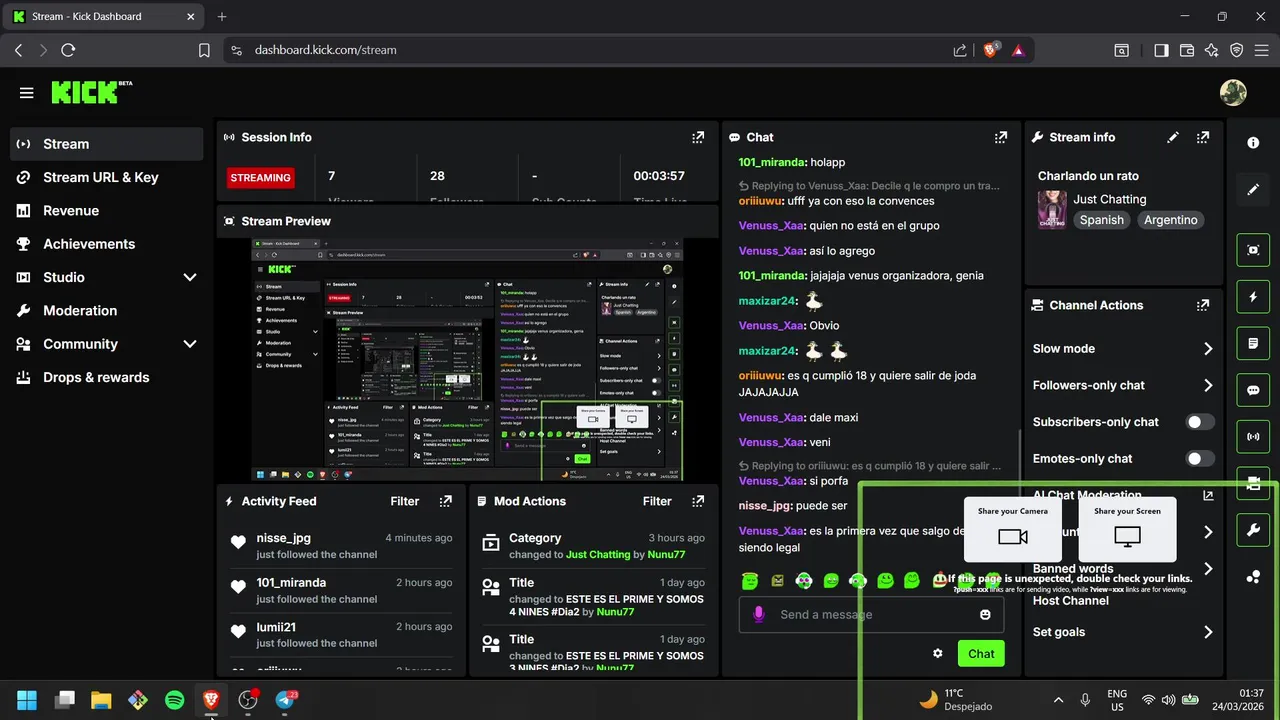This screenshot has width=1280, height=720.
Task: Pop out the Mod Actions panel
Action: click(698, 501)
